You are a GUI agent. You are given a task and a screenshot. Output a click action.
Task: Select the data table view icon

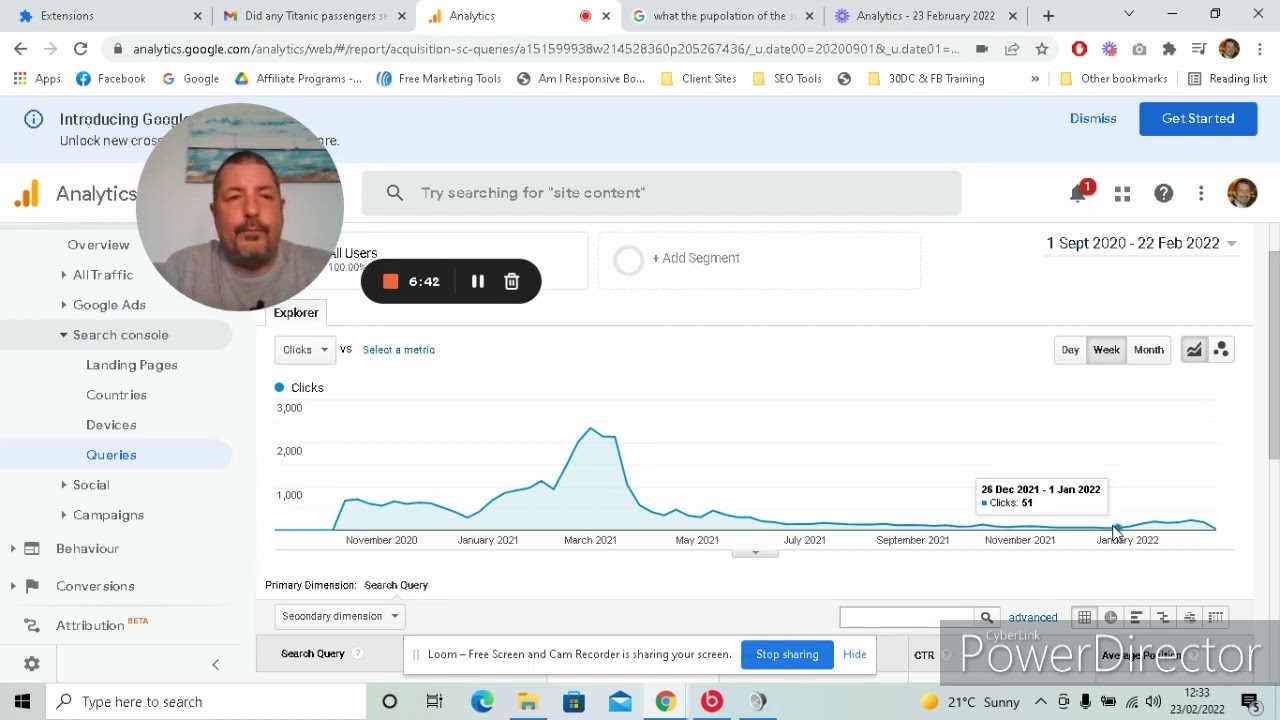pos(1084,618)
